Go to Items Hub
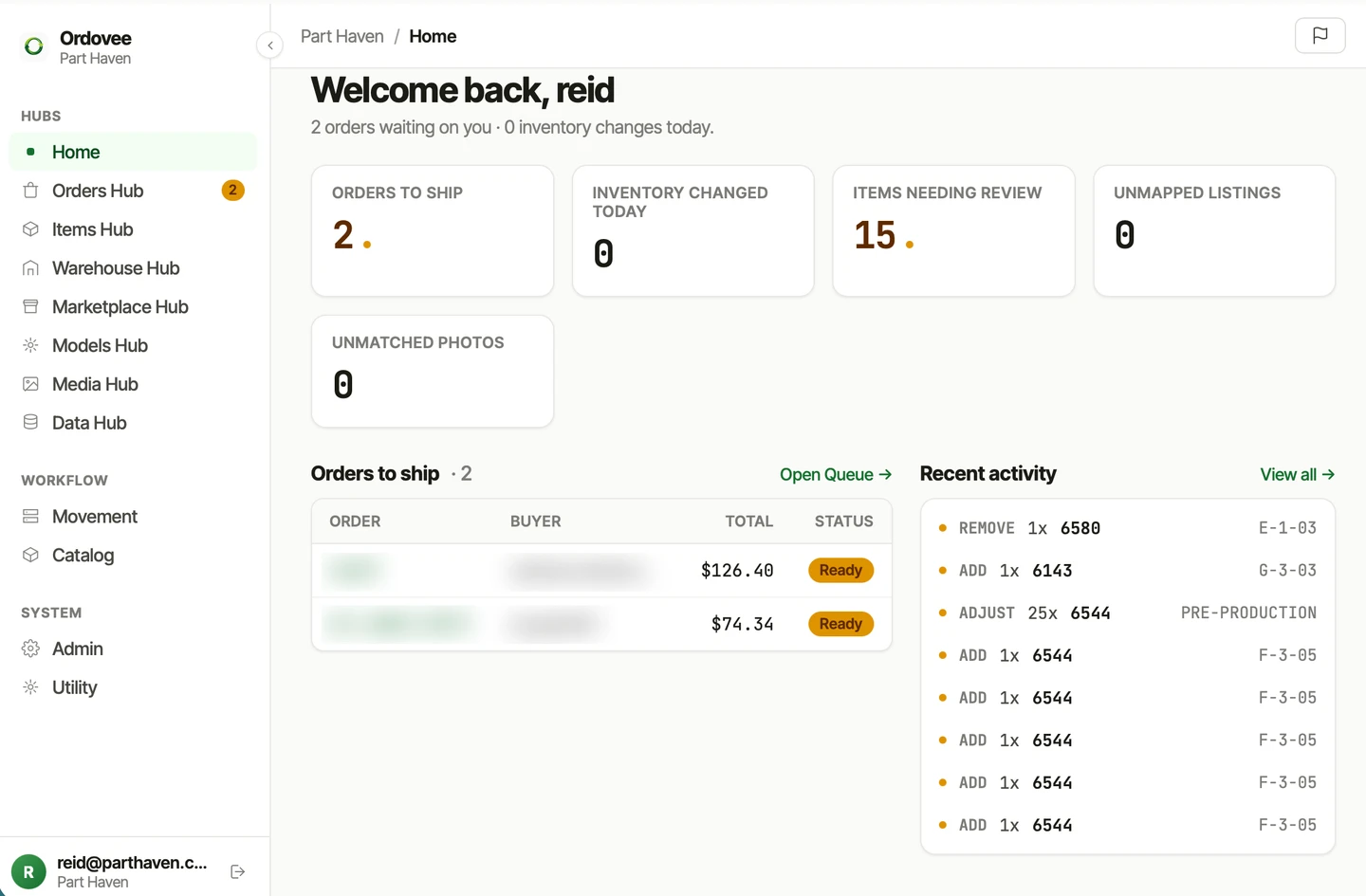This screenshot has height=896, width=1366. (133, 229)
